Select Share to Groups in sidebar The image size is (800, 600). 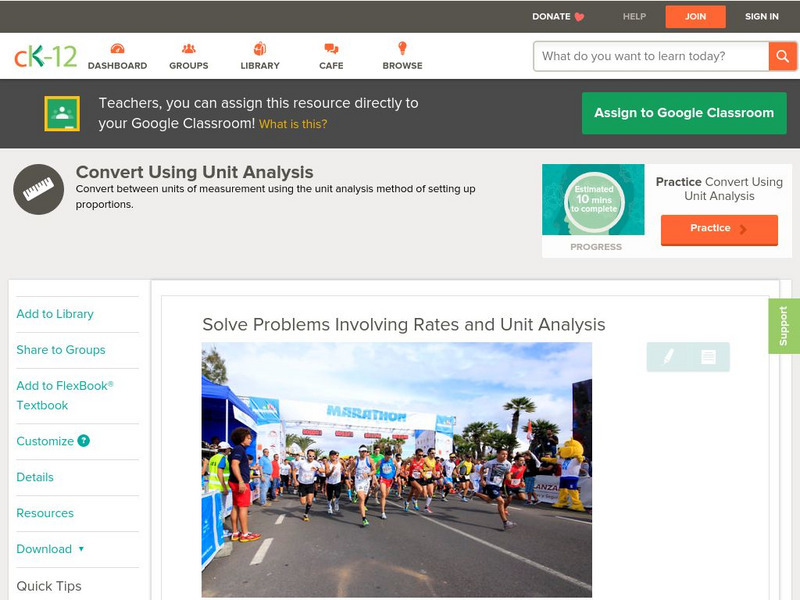[61, 350]
